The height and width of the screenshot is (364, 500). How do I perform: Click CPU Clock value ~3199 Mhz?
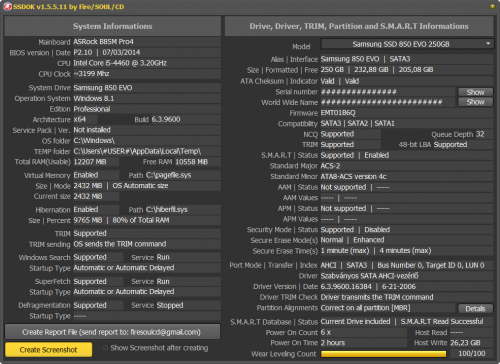point(91,74)
